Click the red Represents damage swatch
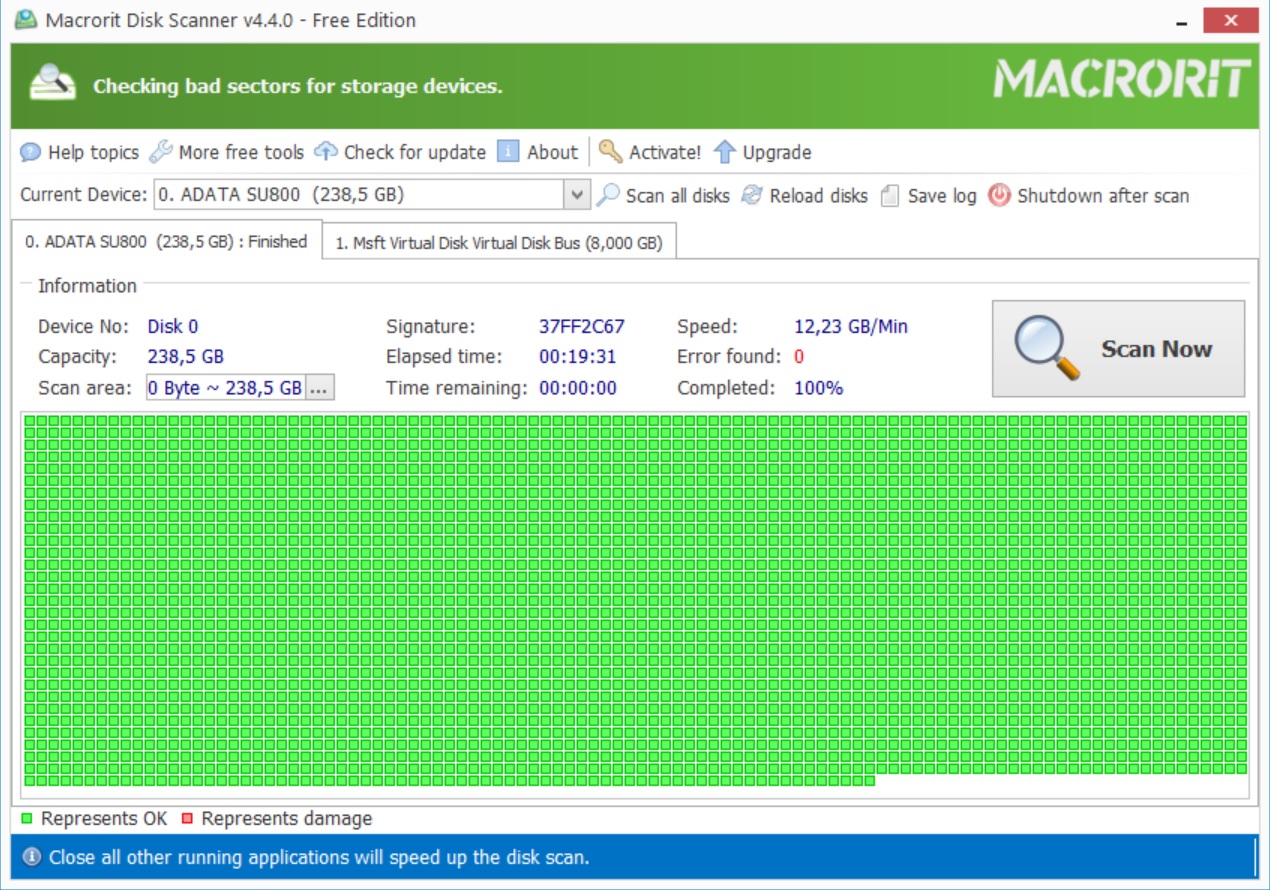Image resolution: width=1270 pixels, height=890 pixels. pos(187,819)
